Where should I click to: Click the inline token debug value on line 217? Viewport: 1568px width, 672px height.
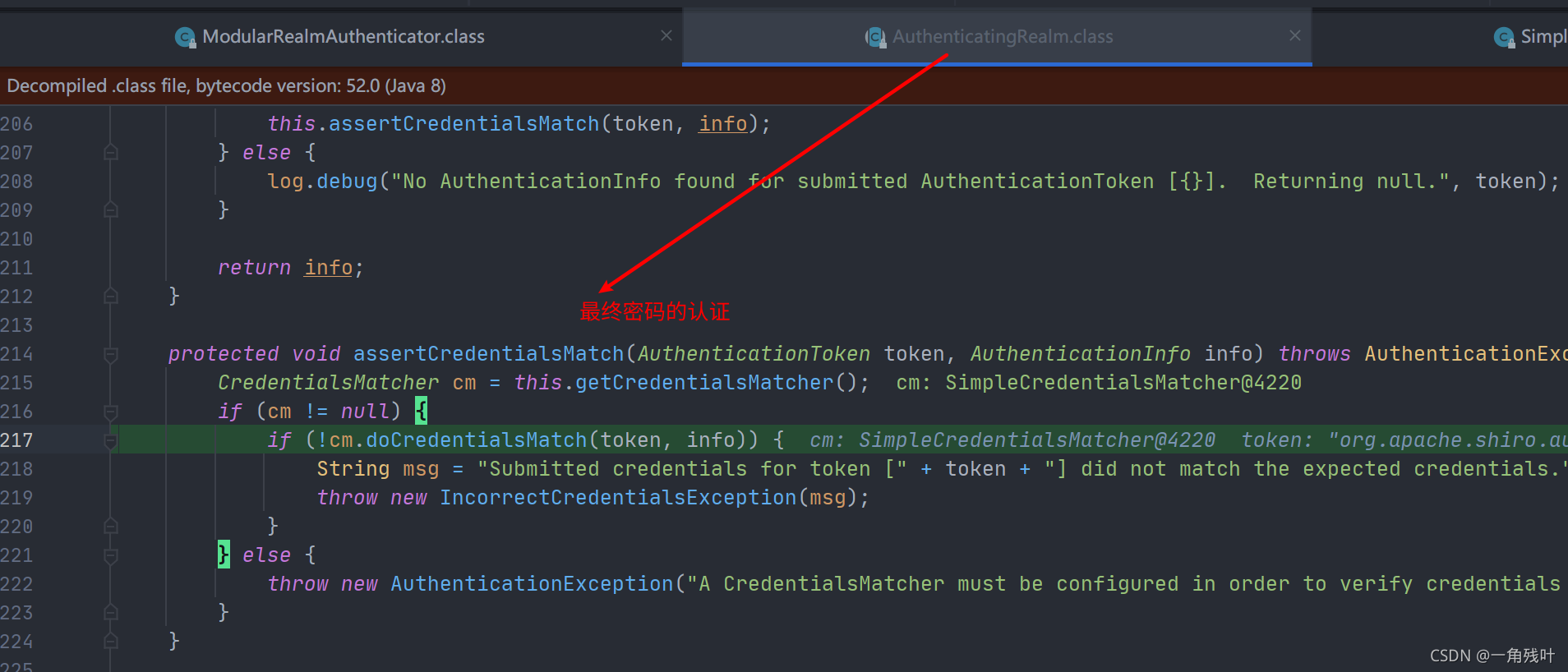pos(1404,440)
